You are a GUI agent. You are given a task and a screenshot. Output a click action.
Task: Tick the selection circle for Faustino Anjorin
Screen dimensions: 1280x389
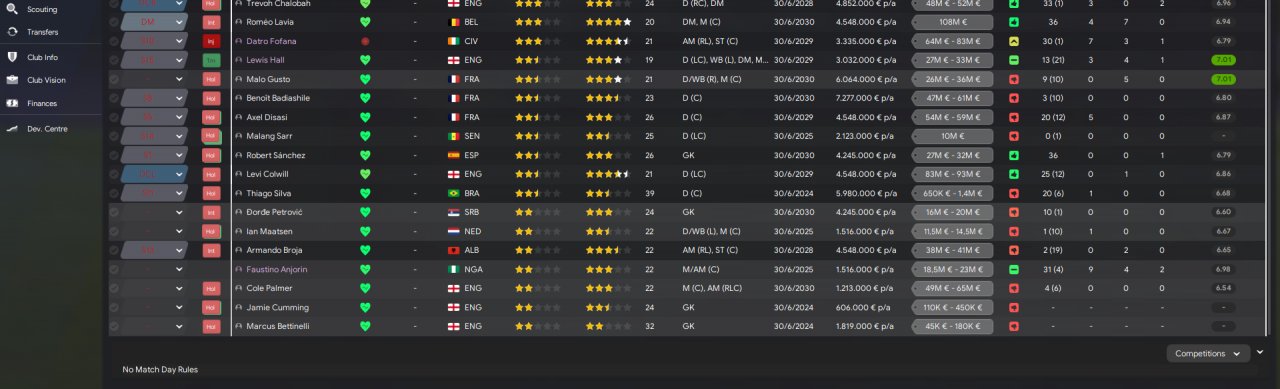(x=114, y=269)
